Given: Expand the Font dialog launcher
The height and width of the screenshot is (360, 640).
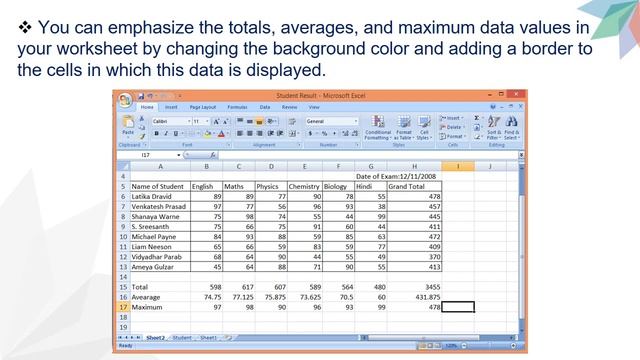Looking at the screenshot, I should tap(229, 145).
